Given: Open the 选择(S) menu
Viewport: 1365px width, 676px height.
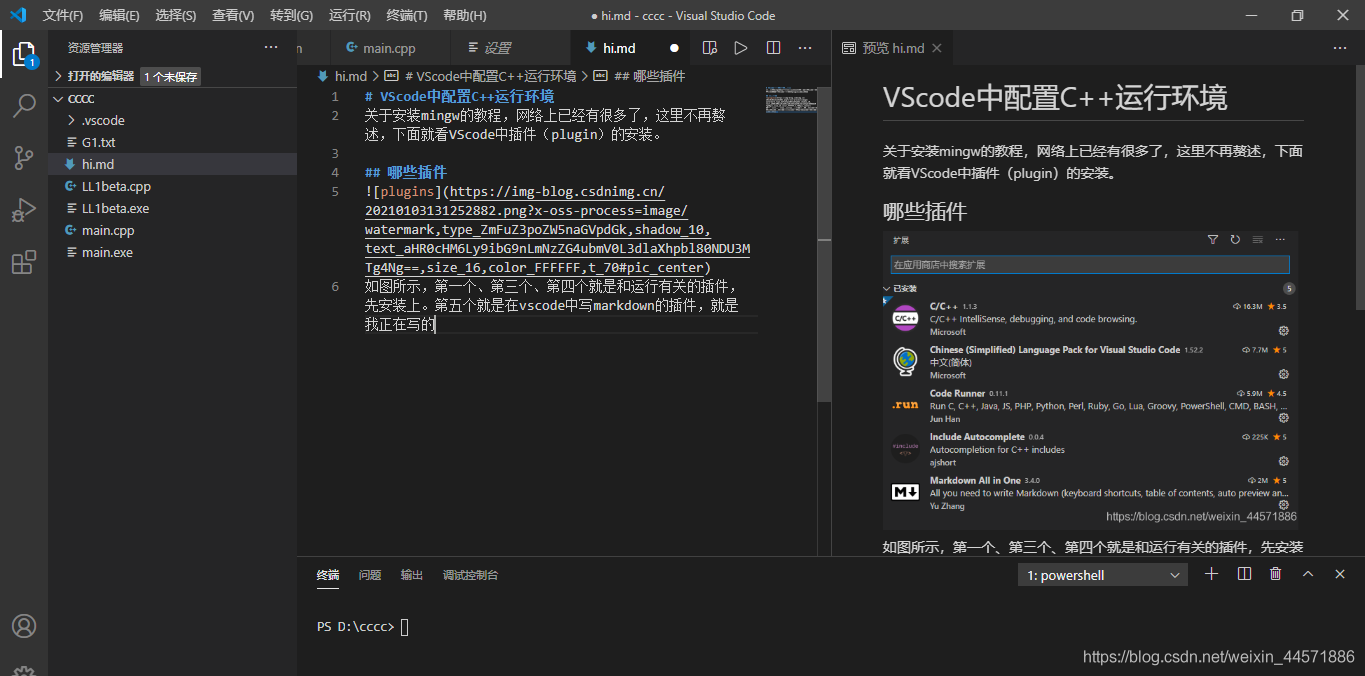Looking at the screenshot, I should tap(176, 15).
